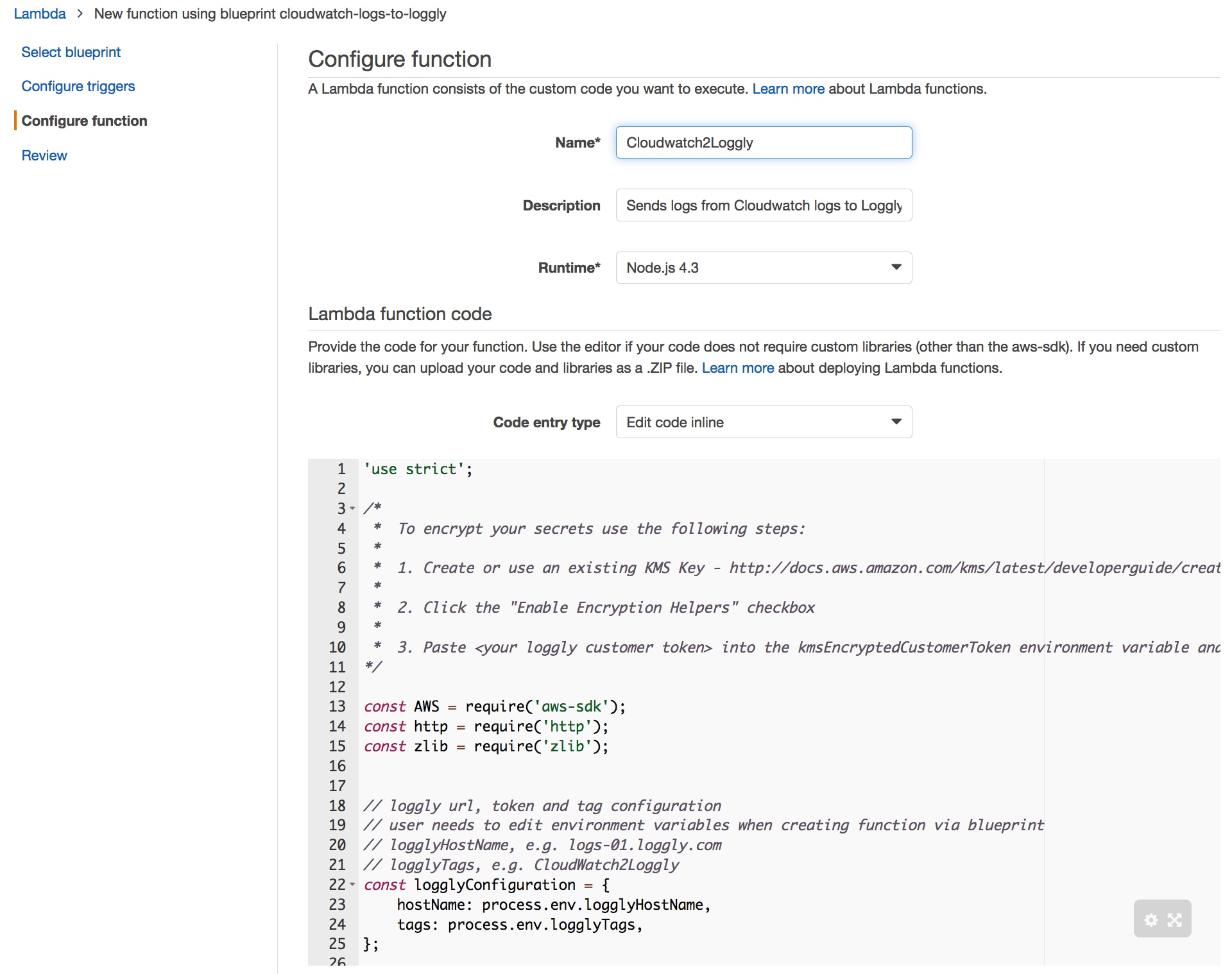The image size is (1232, 974).
Task: Fold logglyConfiguration block at line 22
Action: (352, 885)
